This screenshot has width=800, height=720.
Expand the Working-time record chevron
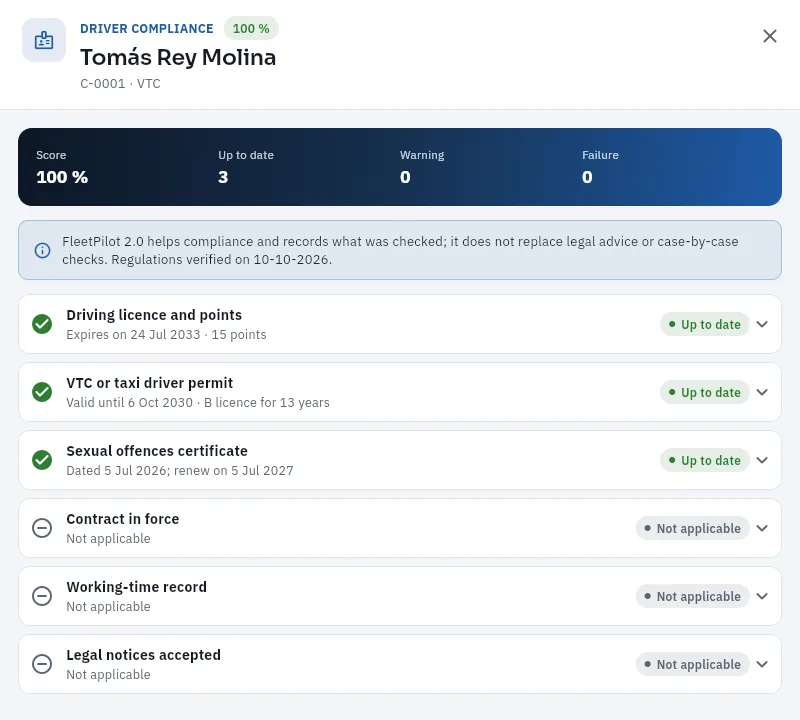(762, 595)
